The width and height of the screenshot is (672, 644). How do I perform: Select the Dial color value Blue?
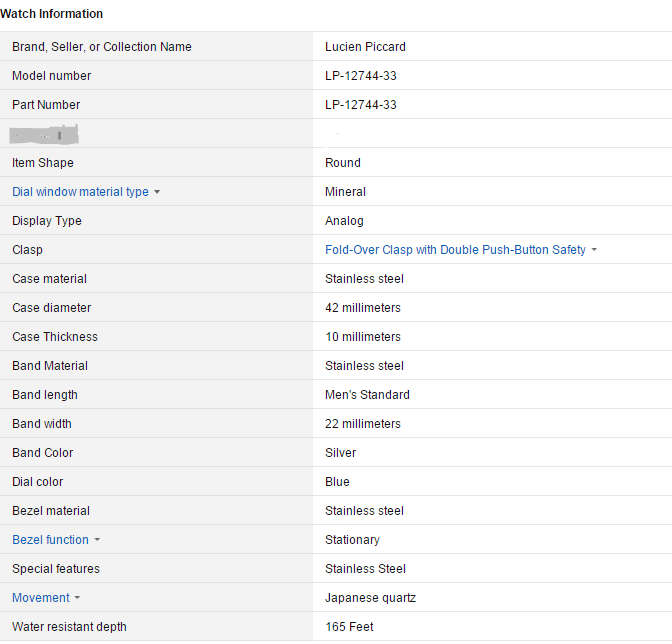click(337, 482)
